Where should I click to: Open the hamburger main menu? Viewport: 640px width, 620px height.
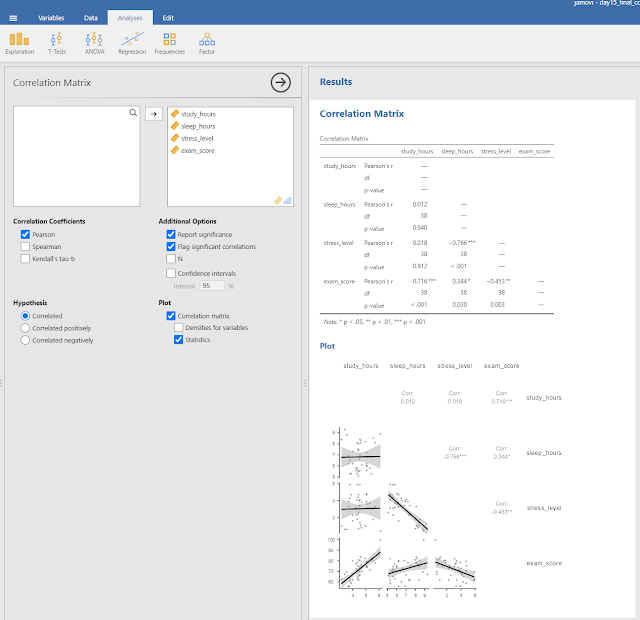(x=13, y=18)
